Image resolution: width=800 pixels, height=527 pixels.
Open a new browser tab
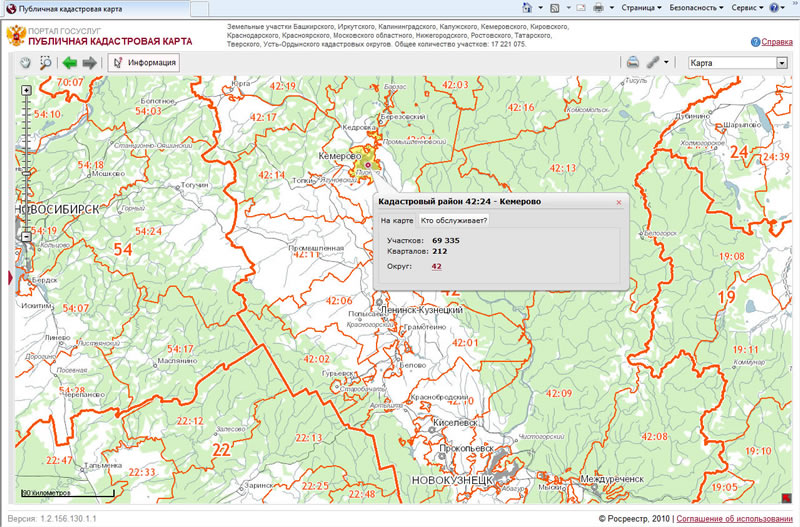[x=199, y=9]
